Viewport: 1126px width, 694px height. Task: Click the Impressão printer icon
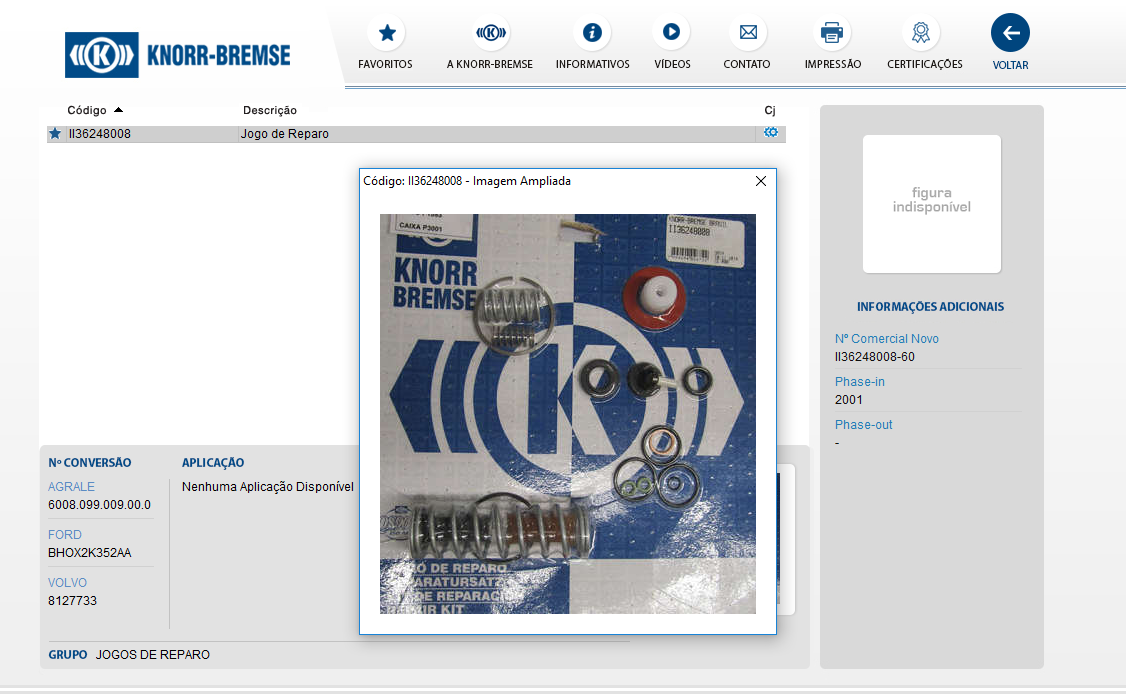[832, 33]
